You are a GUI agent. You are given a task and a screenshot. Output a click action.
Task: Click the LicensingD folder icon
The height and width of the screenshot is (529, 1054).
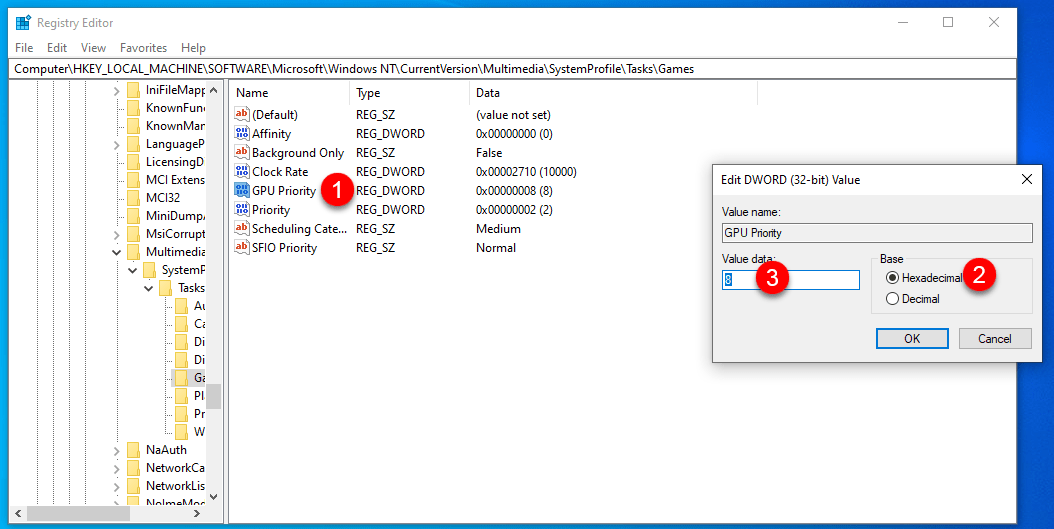tap(134, 161)
